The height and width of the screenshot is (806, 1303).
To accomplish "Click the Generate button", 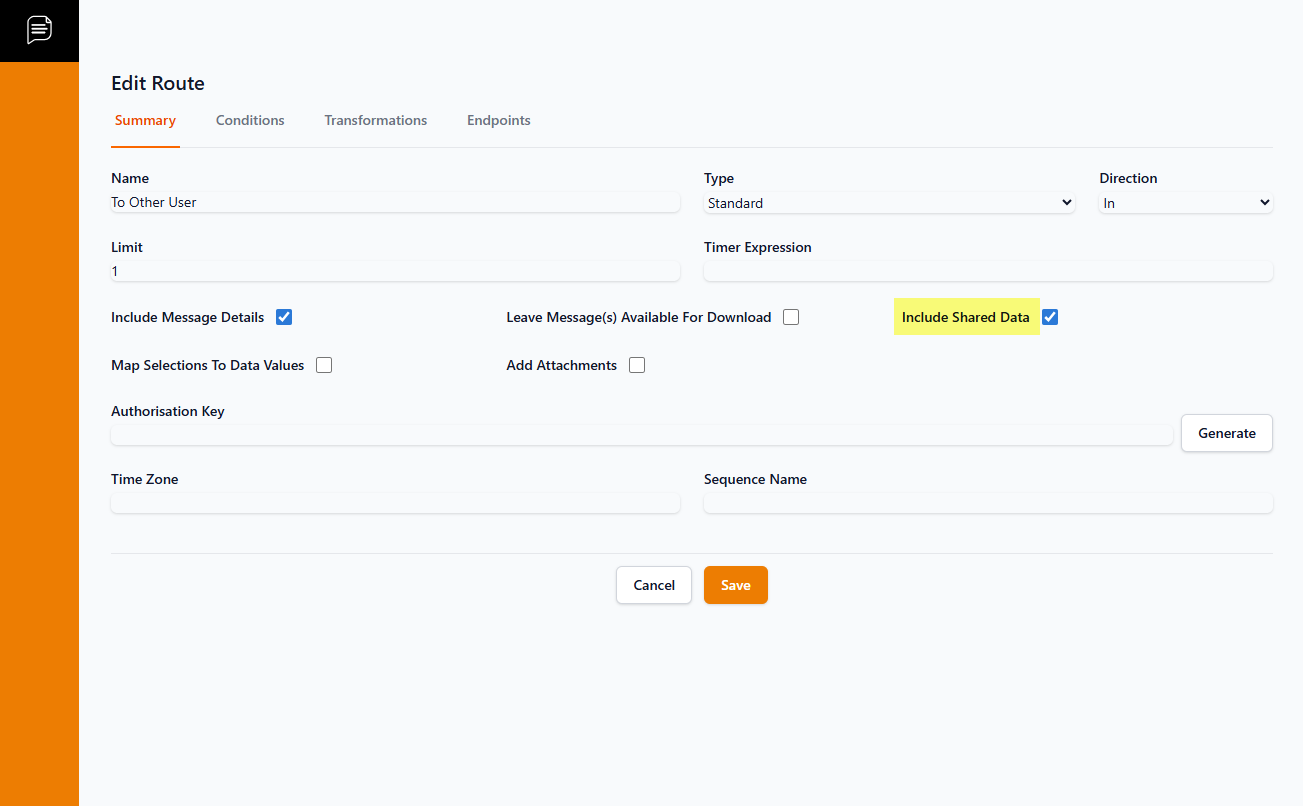I will pos(1226,433).
